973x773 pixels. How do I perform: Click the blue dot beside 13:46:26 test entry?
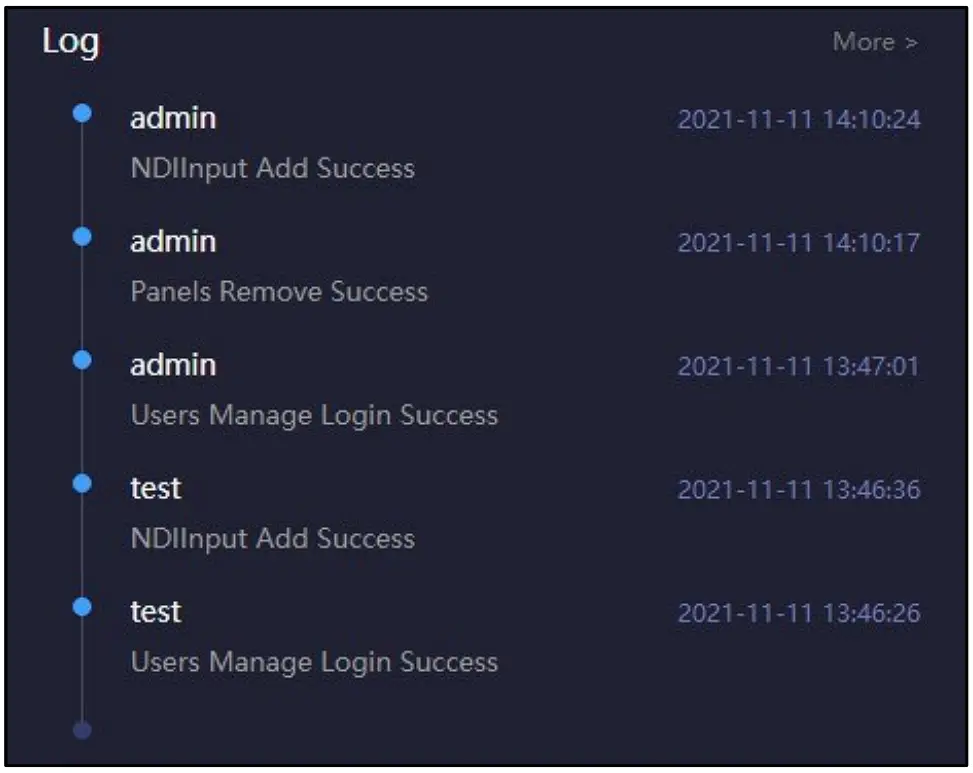[x=83, y=606]
